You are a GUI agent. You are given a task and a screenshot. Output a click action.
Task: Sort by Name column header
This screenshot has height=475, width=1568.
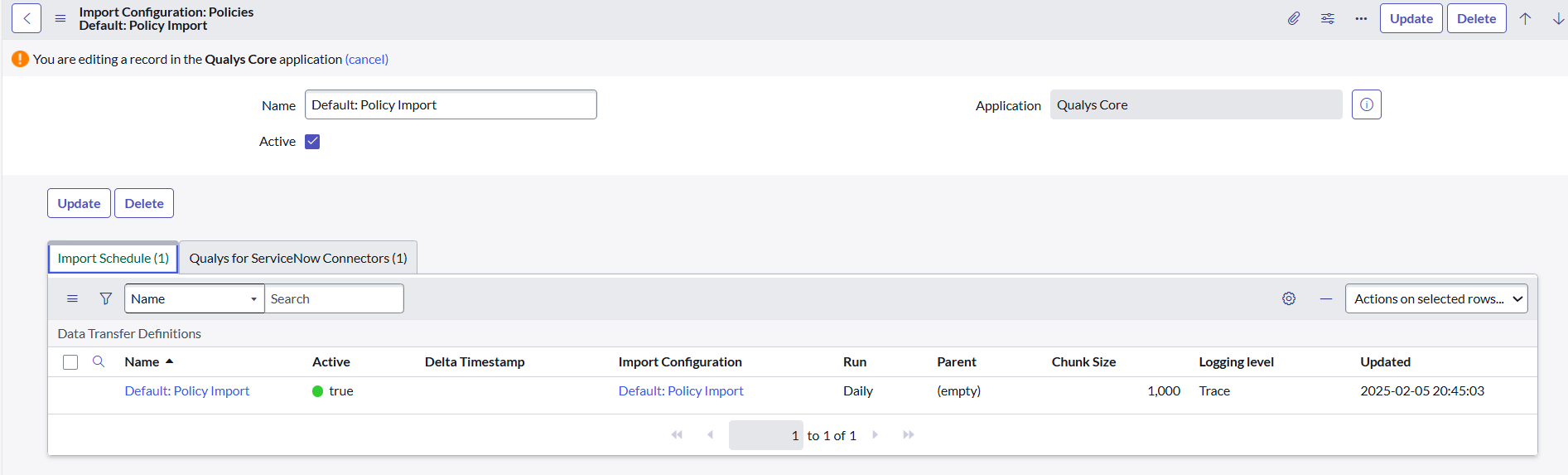click(142, 362)
